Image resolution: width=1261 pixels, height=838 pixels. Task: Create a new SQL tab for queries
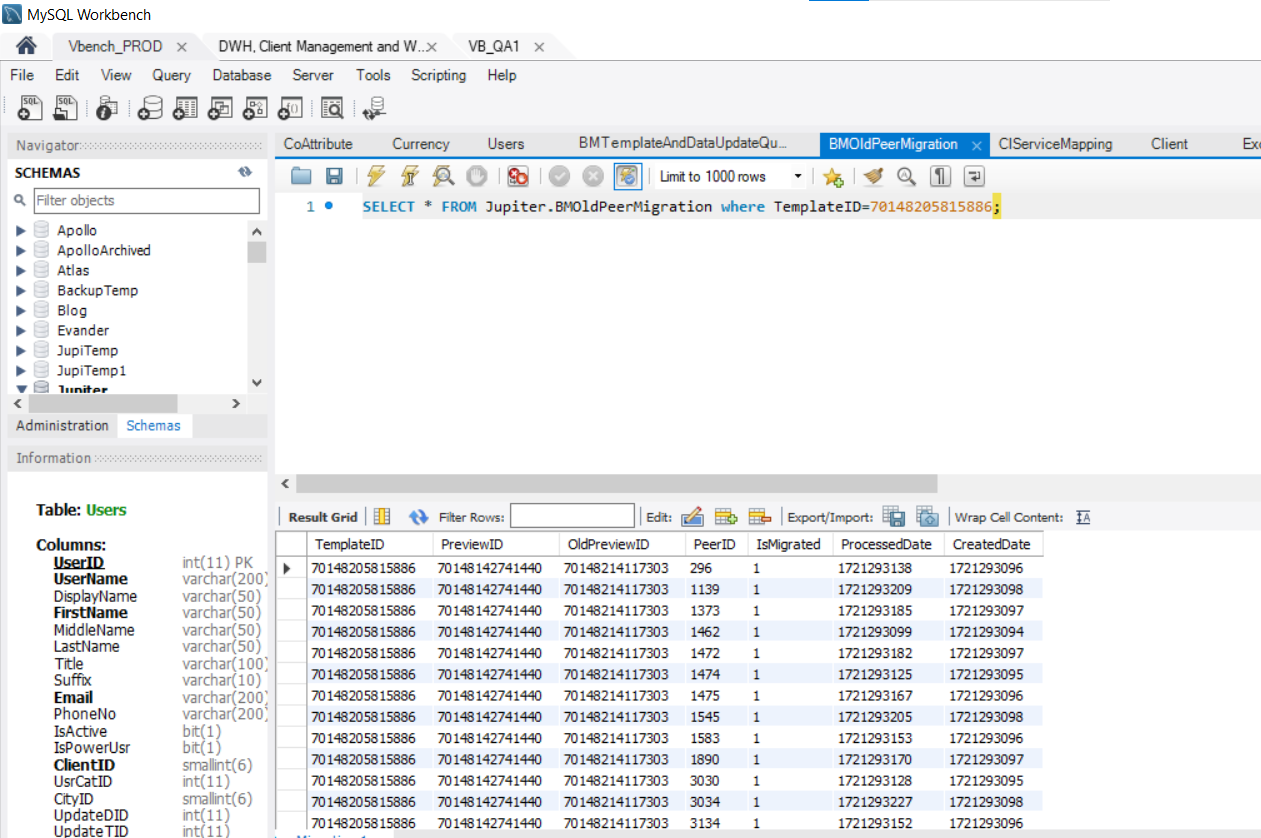[31, 108]
